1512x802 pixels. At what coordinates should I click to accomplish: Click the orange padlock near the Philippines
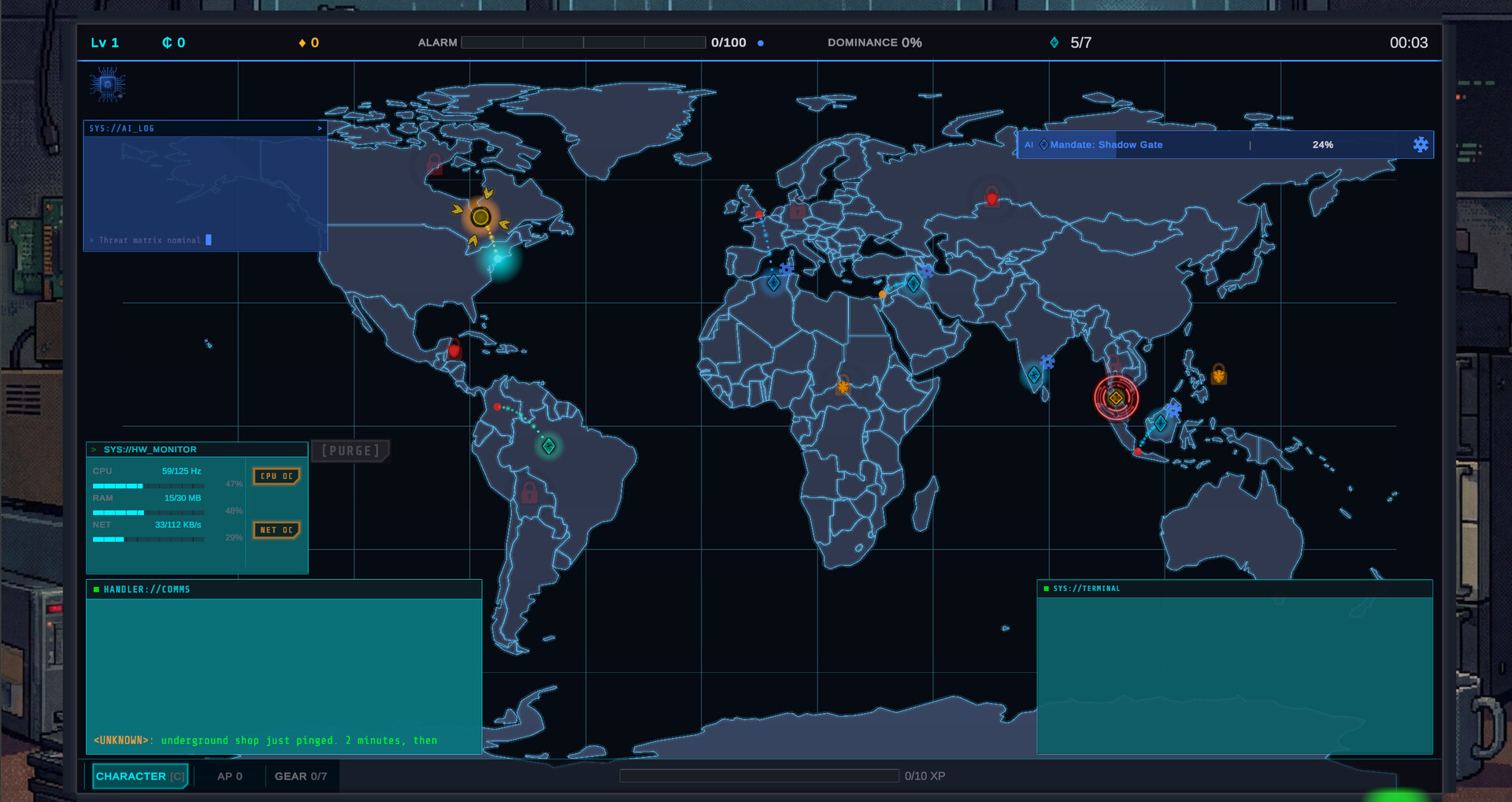tap(1218, 374)
